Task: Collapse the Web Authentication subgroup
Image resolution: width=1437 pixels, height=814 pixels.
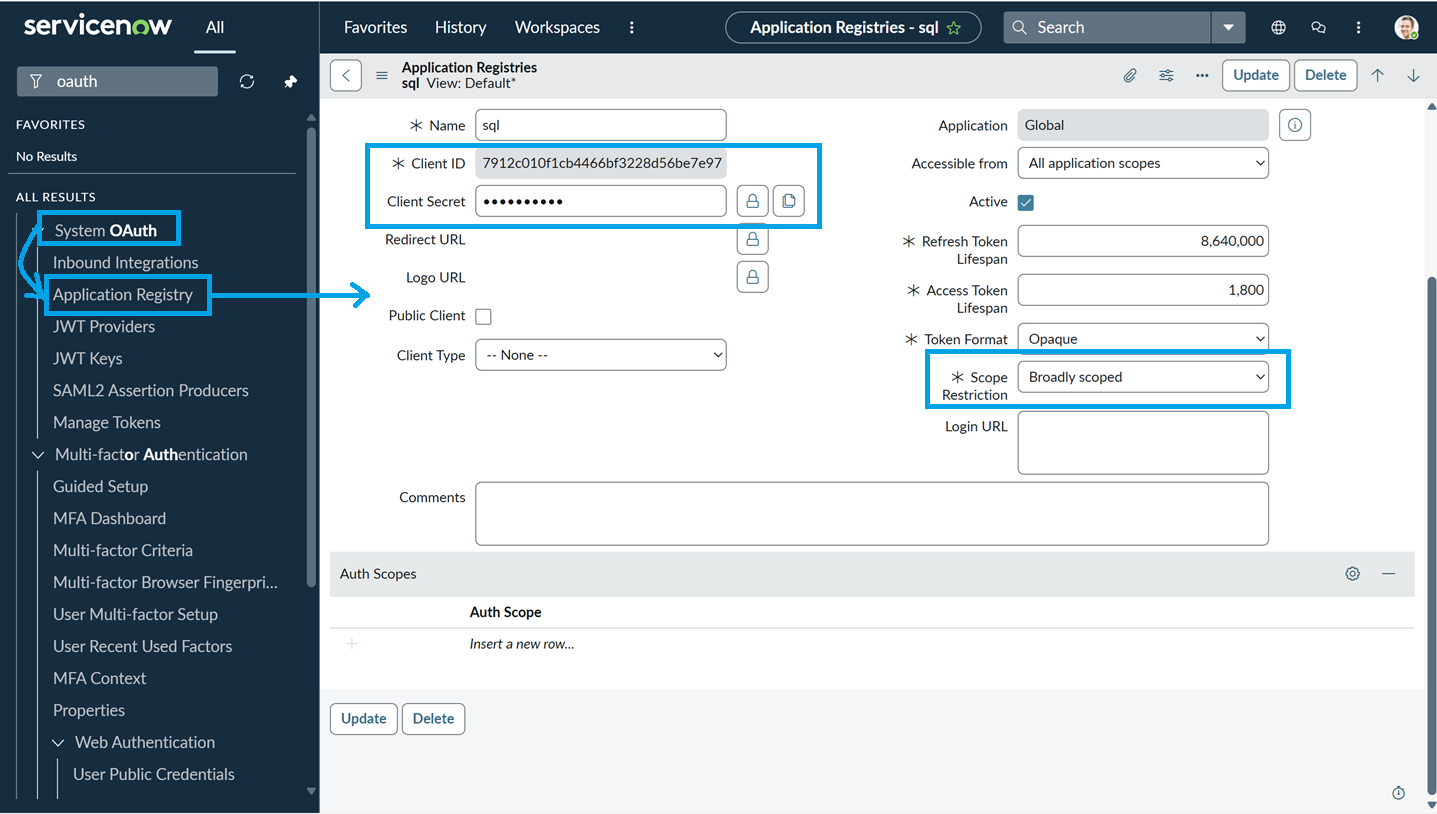Action: tap(59, 743)
